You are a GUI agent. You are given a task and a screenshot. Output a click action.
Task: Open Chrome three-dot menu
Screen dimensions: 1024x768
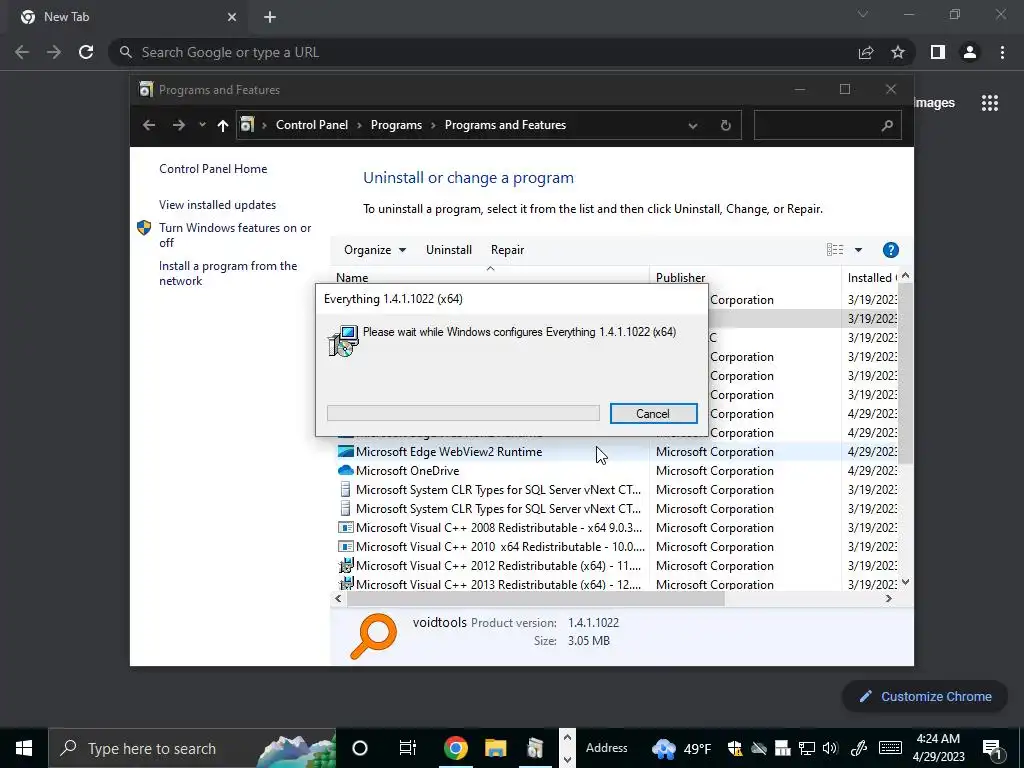pyautogui.click(x=1002, y=52)
